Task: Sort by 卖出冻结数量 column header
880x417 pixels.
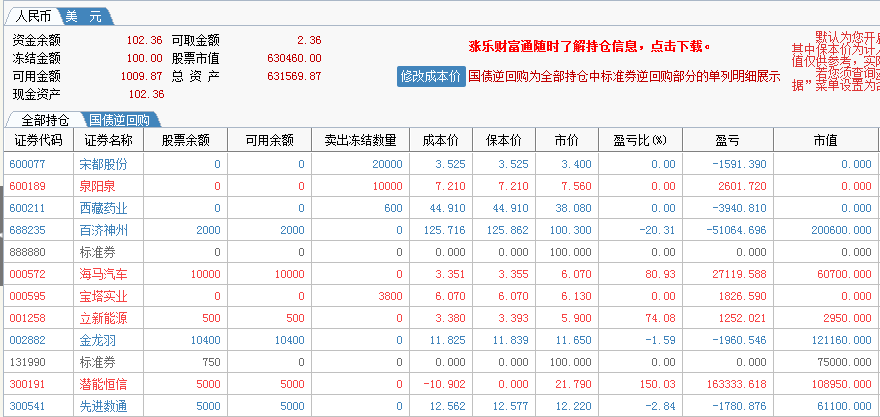Action: tap(360, 140)
